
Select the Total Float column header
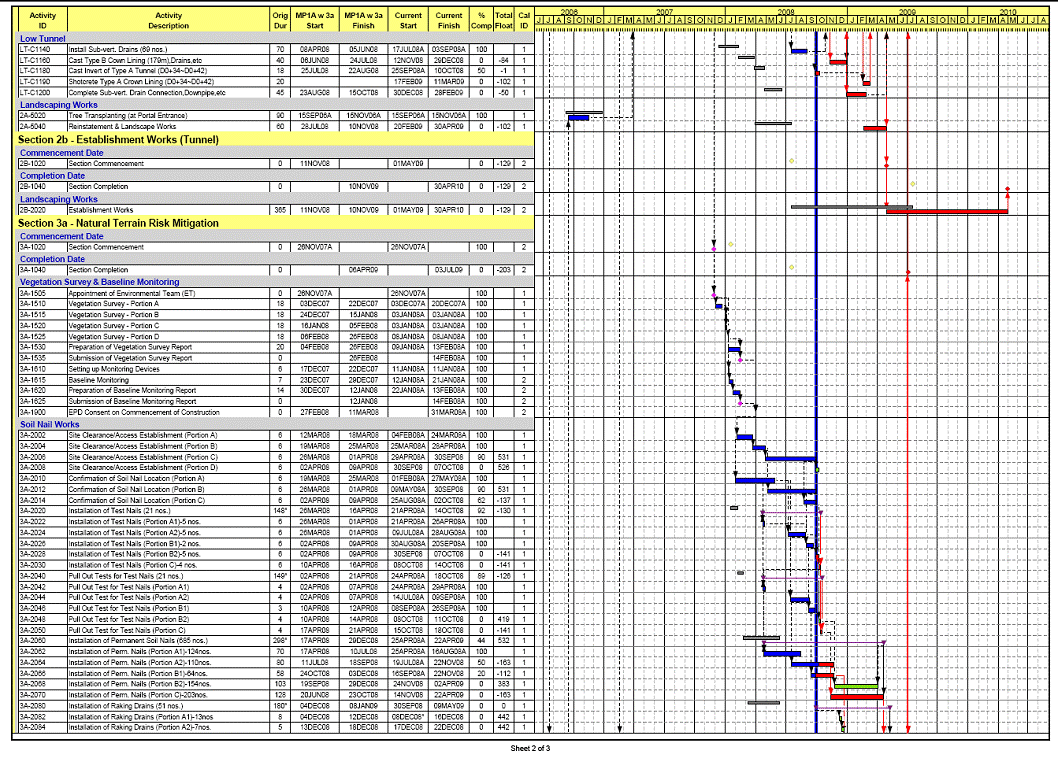coord(504,20)
